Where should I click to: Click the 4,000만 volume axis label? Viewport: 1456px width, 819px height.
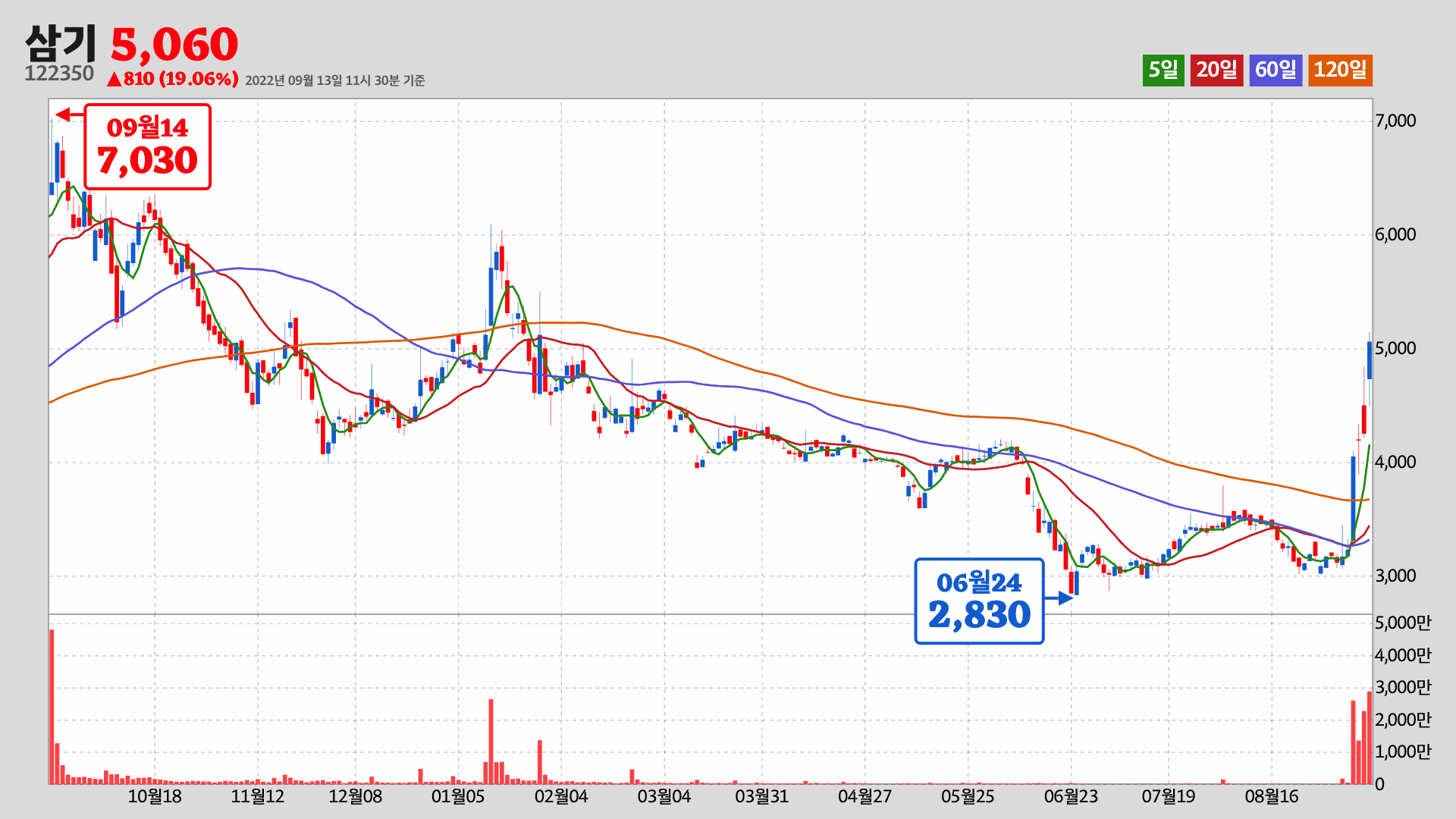pos(1403,655)
